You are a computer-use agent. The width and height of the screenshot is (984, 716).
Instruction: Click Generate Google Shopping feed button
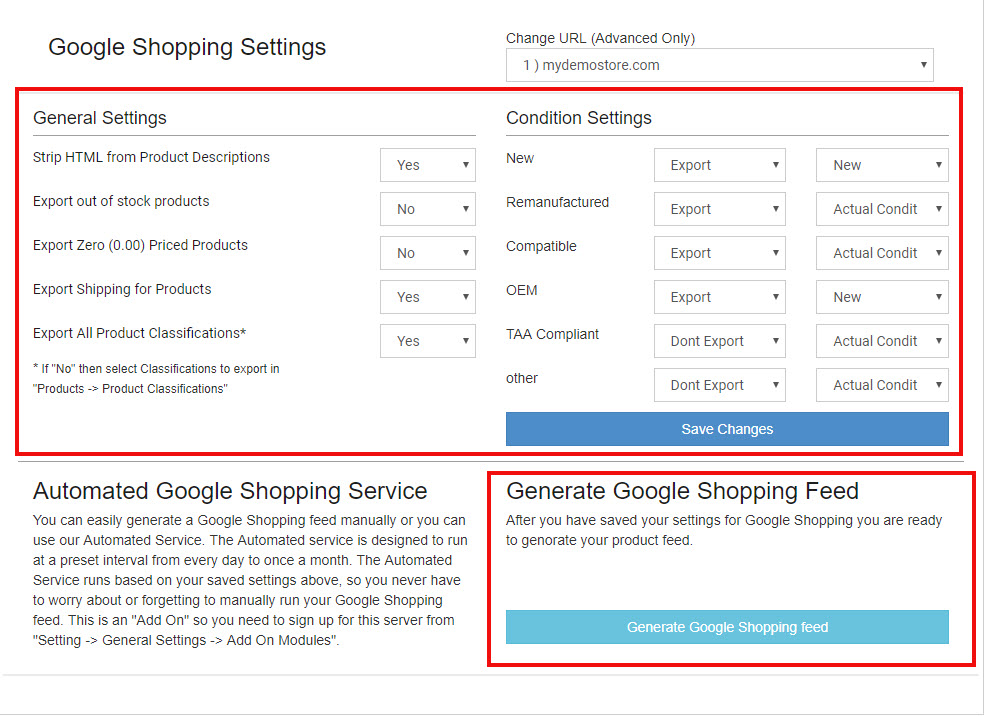pos(727,627)
